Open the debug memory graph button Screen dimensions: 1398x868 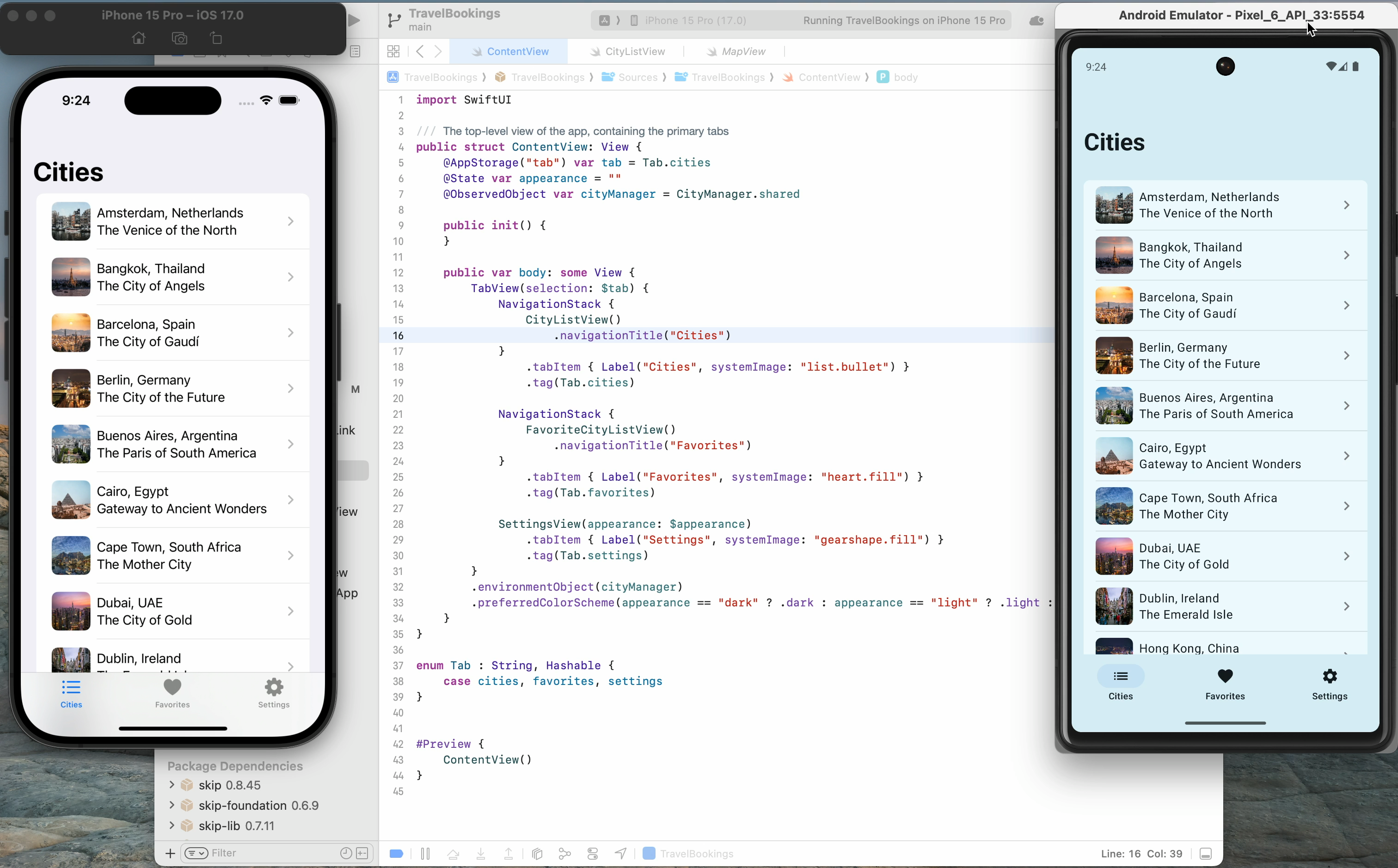(x=565, y=854)
